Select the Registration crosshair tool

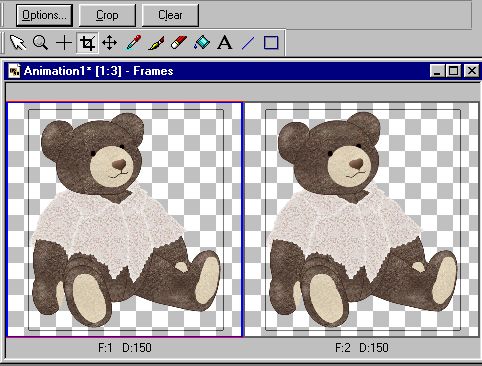tap(64, 43)
